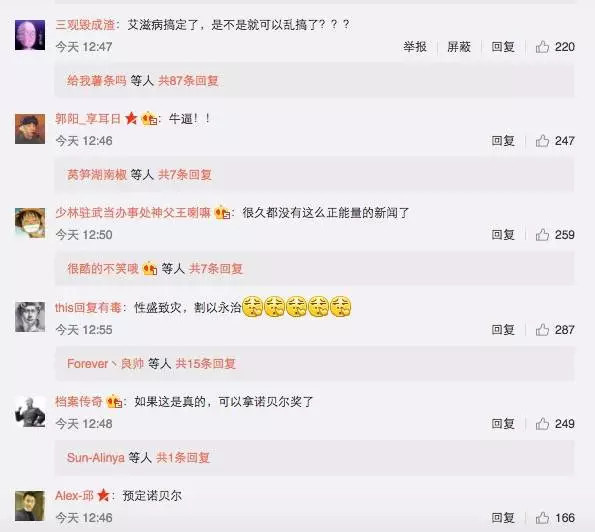Open 三观毁成渣's purple avatar
595x532 pixels.
pyautogui.click(x=30, y=35)
